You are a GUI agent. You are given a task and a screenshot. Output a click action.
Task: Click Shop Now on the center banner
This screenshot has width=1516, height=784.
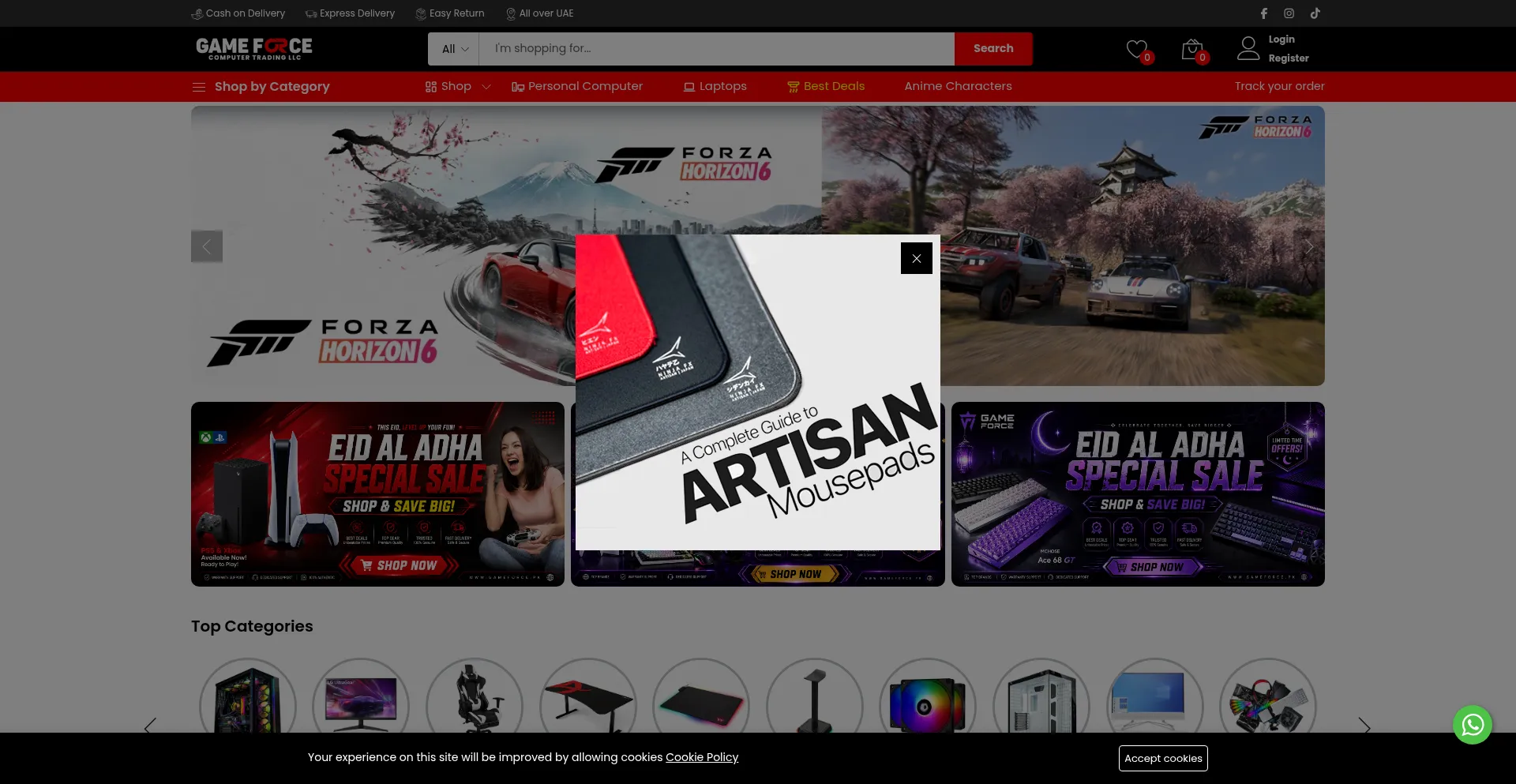[x=796, y=574]
